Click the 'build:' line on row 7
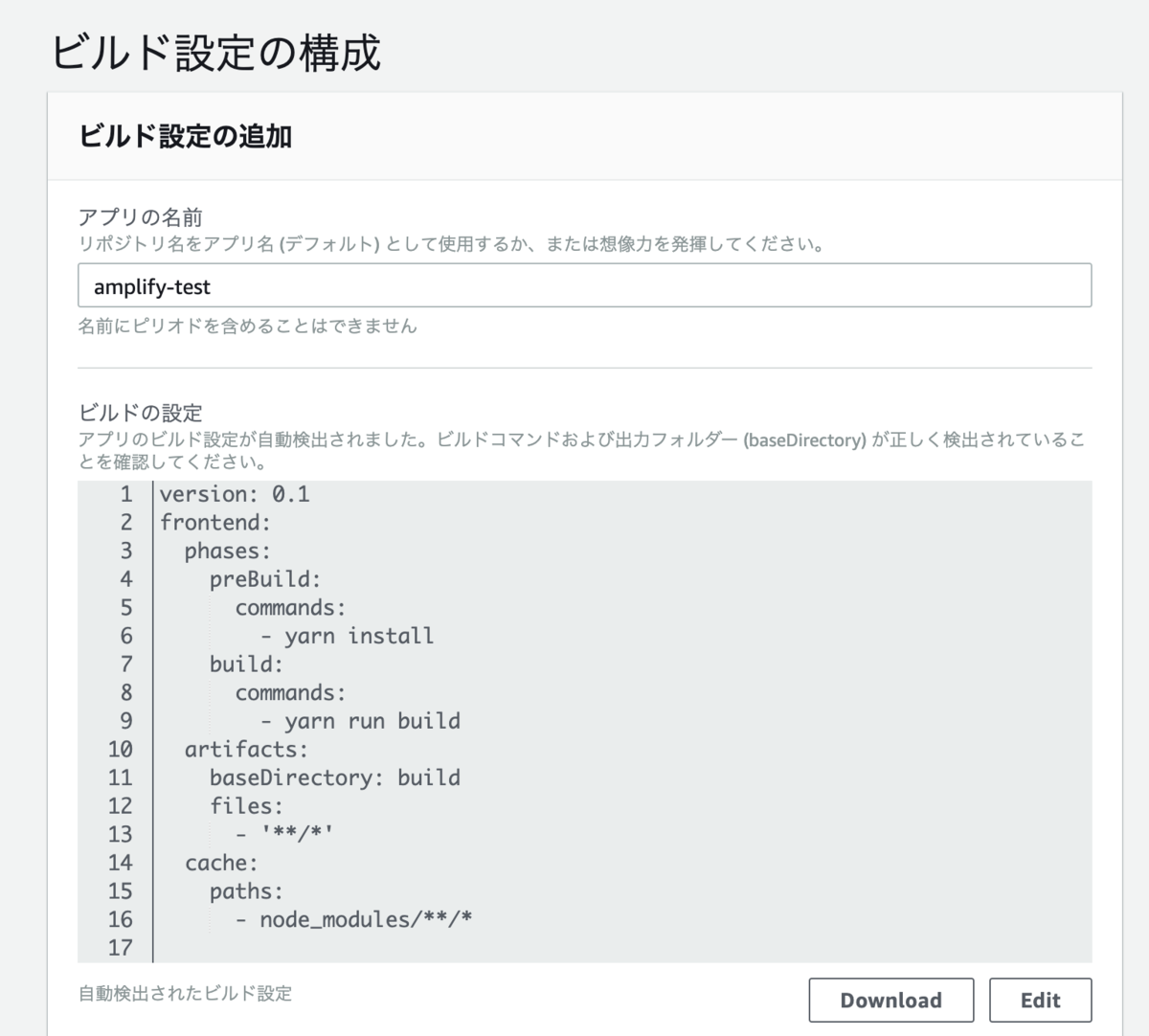This screenshot has height=1036, width=1149. (x=246, y=664)
